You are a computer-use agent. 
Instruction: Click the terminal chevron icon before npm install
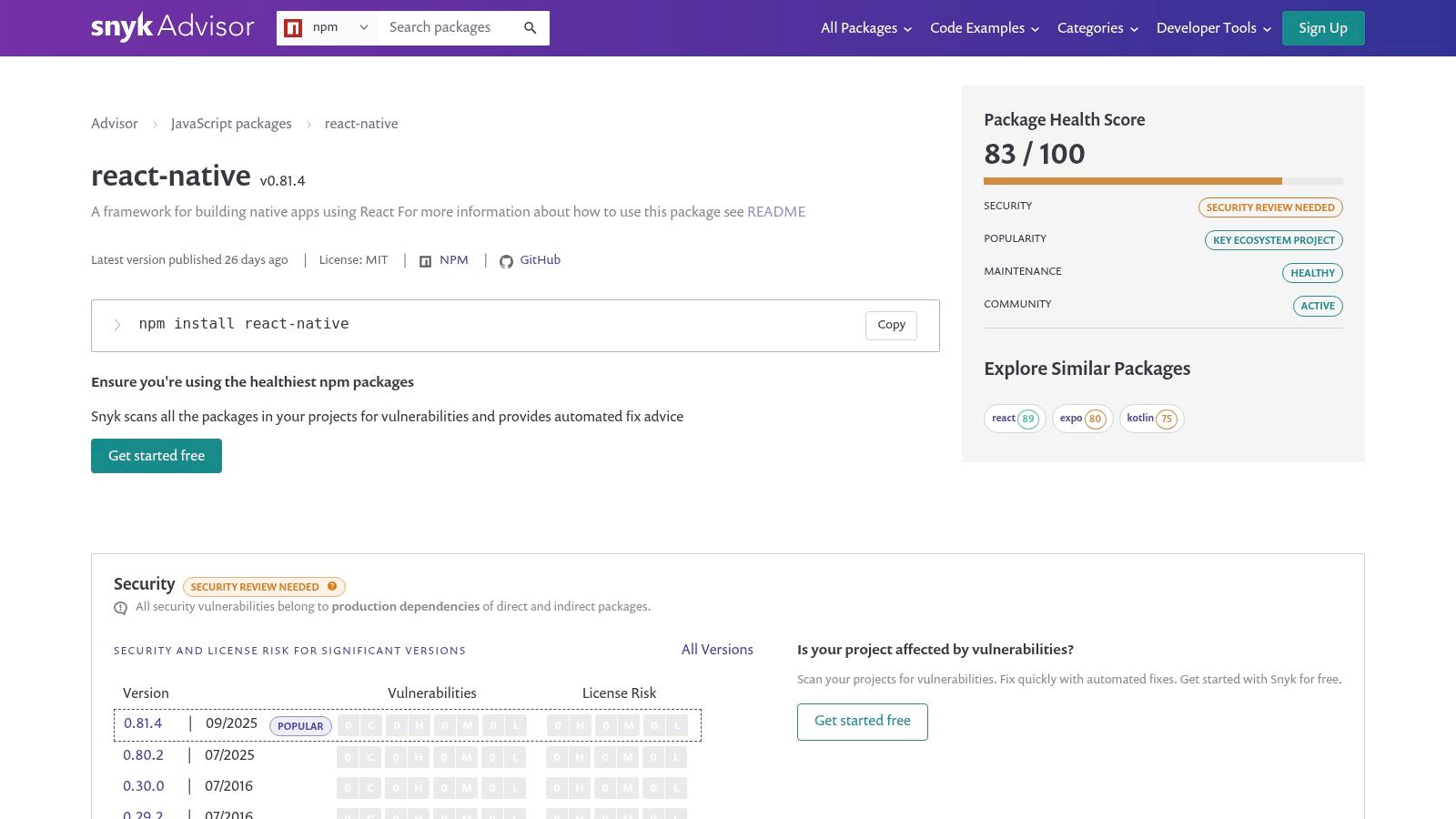point(117,325)
